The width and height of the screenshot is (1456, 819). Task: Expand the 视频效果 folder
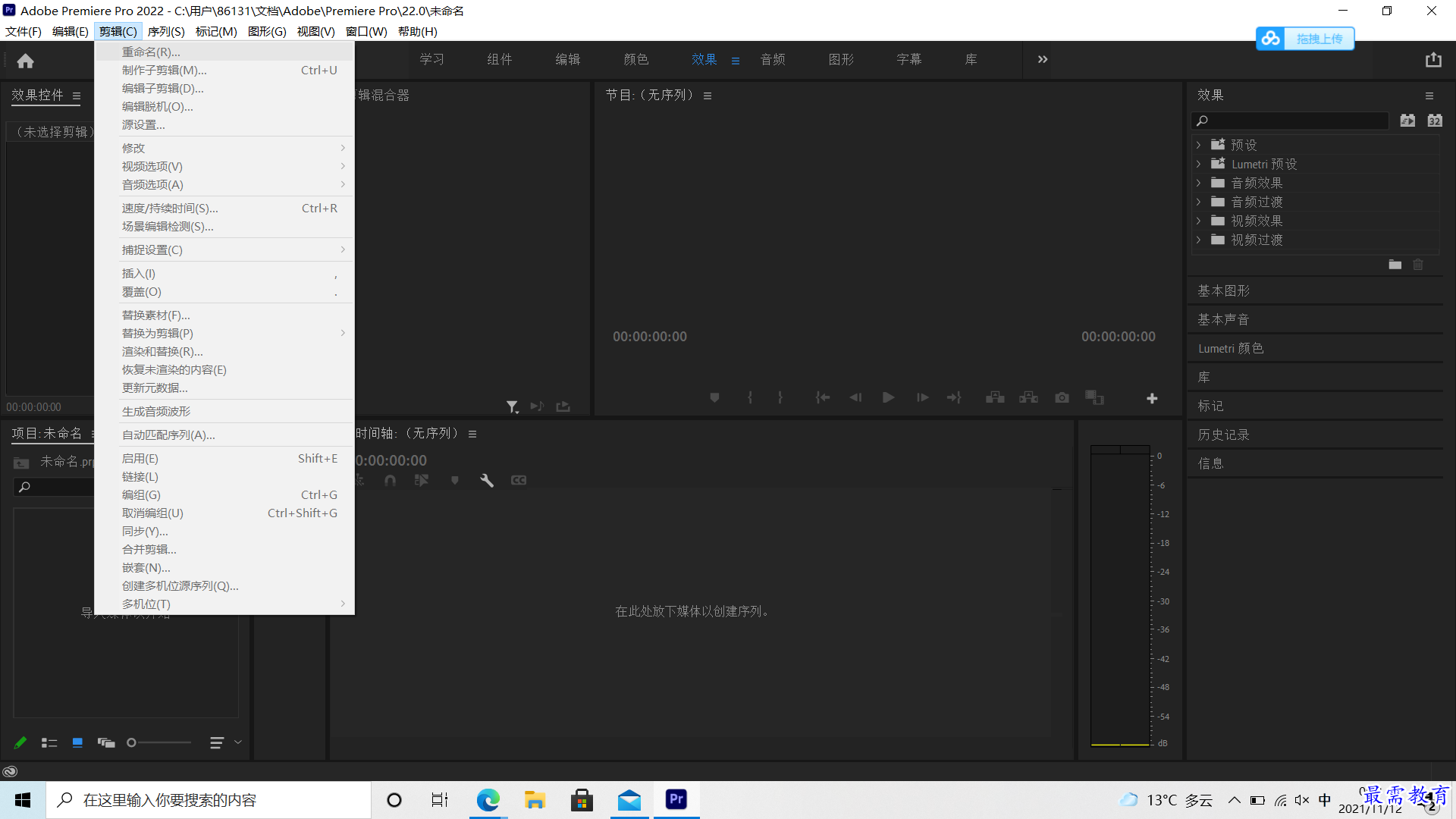[x=1198, y=221]
